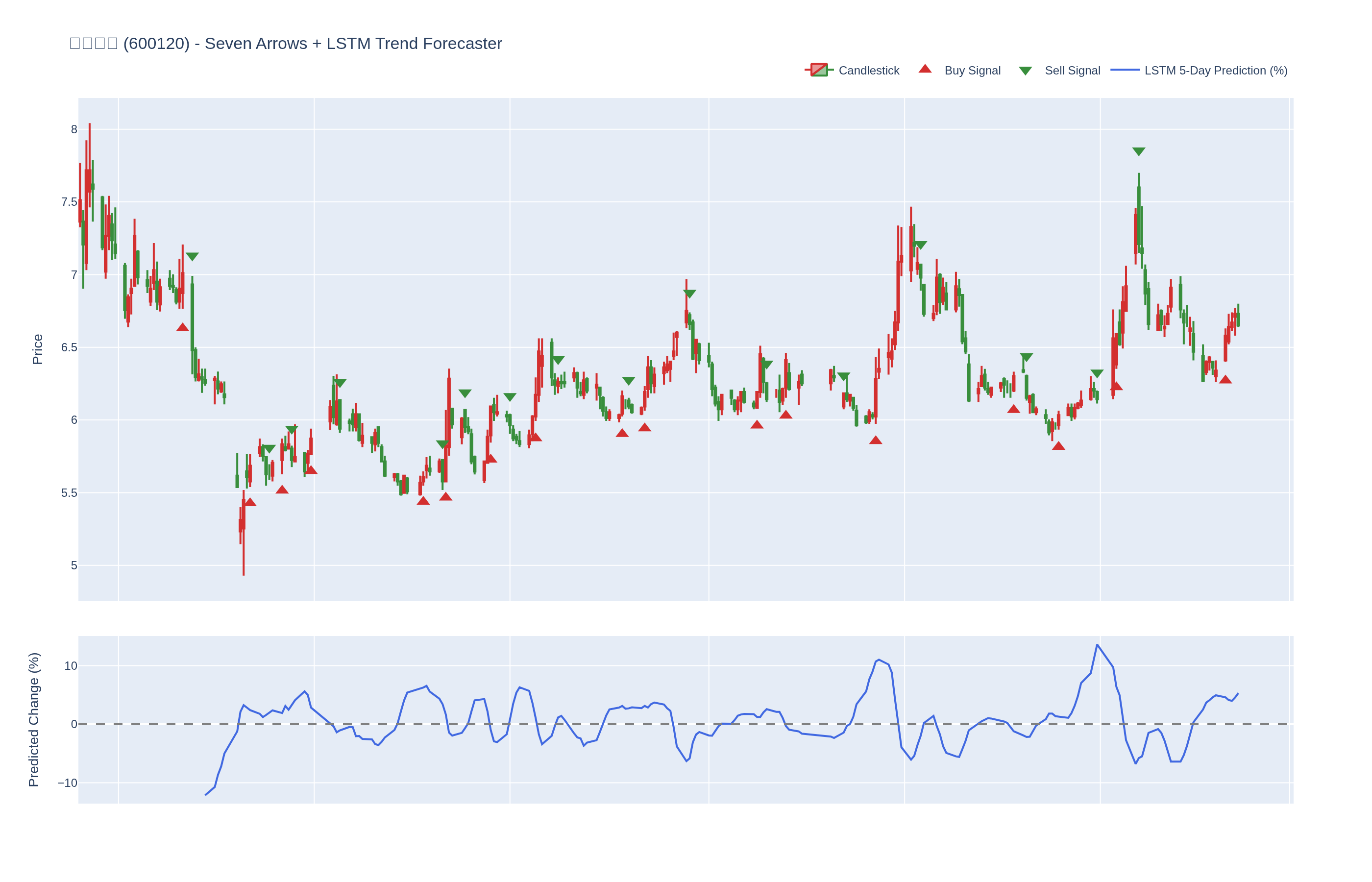Toggle the LSTM 5-Day Prediction (%) legend entry
1372x882 pixels.
point(1216,71)
